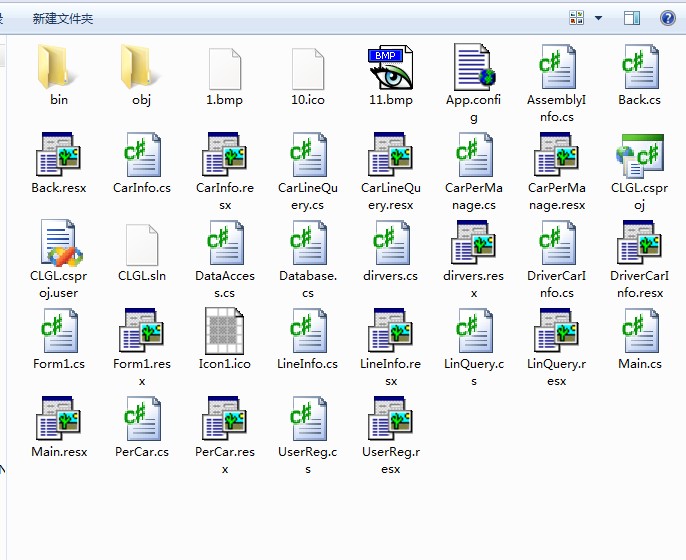This screenshot has width=686, height=560.
Task: Select the CLGL.sln solution file icon
Action: coord(142,245)
